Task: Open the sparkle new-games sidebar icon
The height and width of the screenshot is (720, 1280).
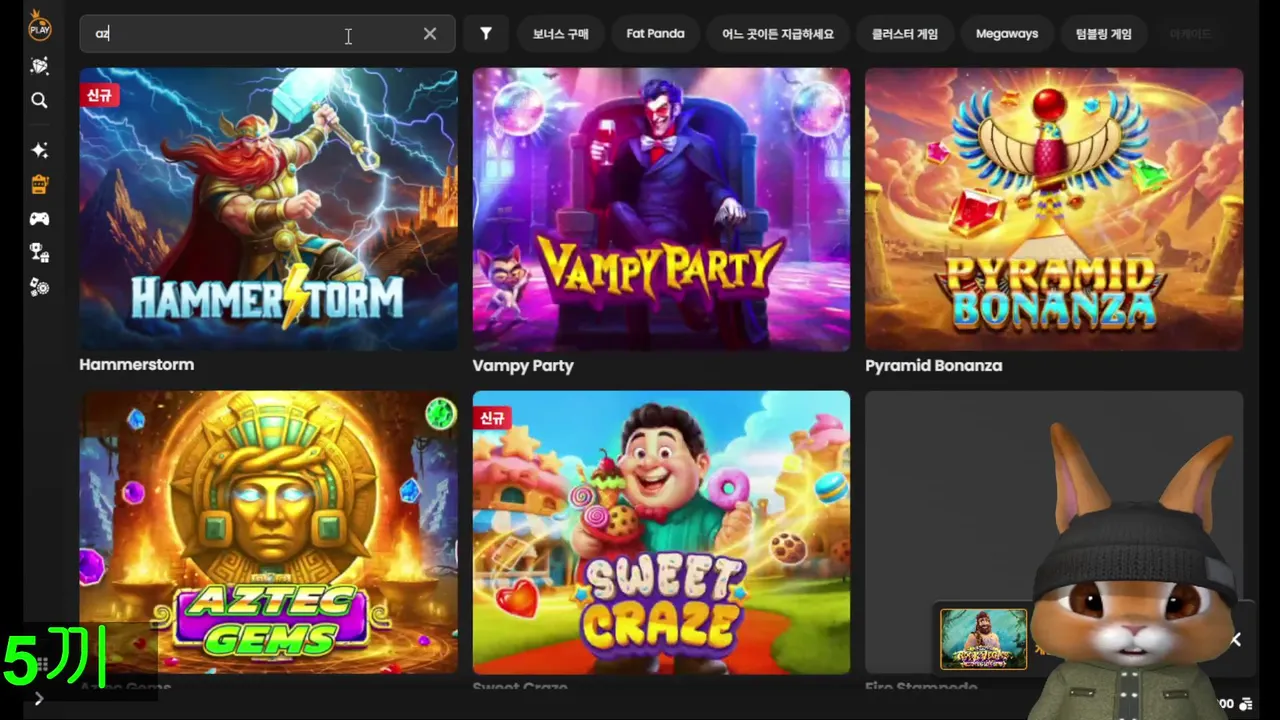Action: point(39,150)
